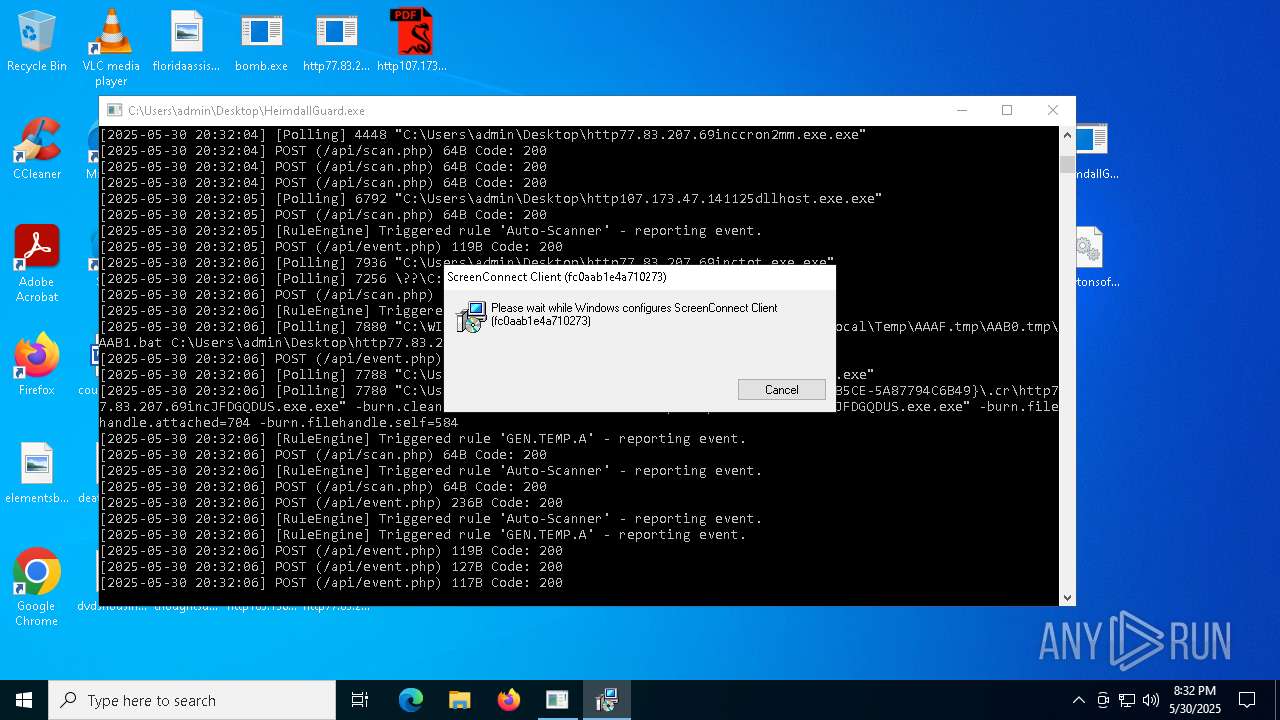This screenshot has height=720, width=1280.
Task: Click the ScreenConnect Client installer icon in dialog
Action: click(x=471, y=317)
